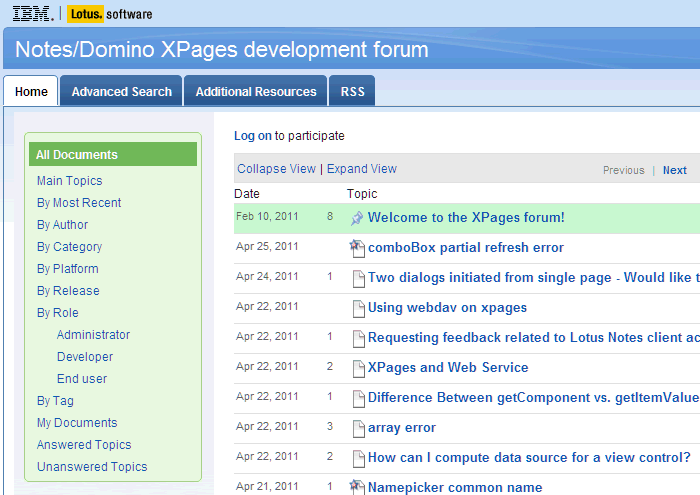This screenshot has width=700, height=495.
Task: Click the Topic column header
Action: tap(362, 194)
